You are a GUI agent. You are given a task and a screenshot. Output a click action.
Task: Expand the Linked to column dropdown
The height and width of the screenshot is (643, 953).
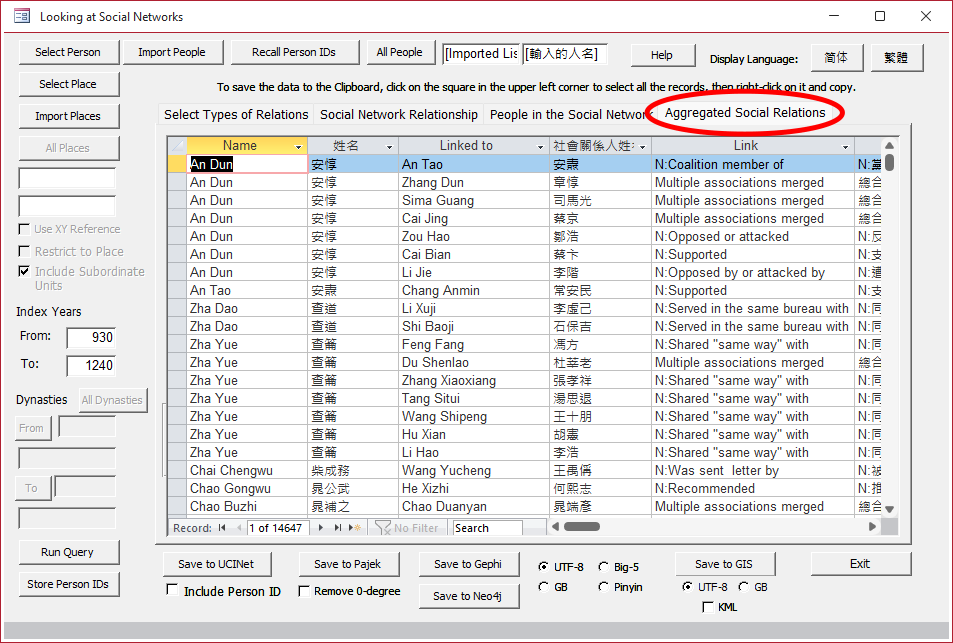[x=541, y=147]
